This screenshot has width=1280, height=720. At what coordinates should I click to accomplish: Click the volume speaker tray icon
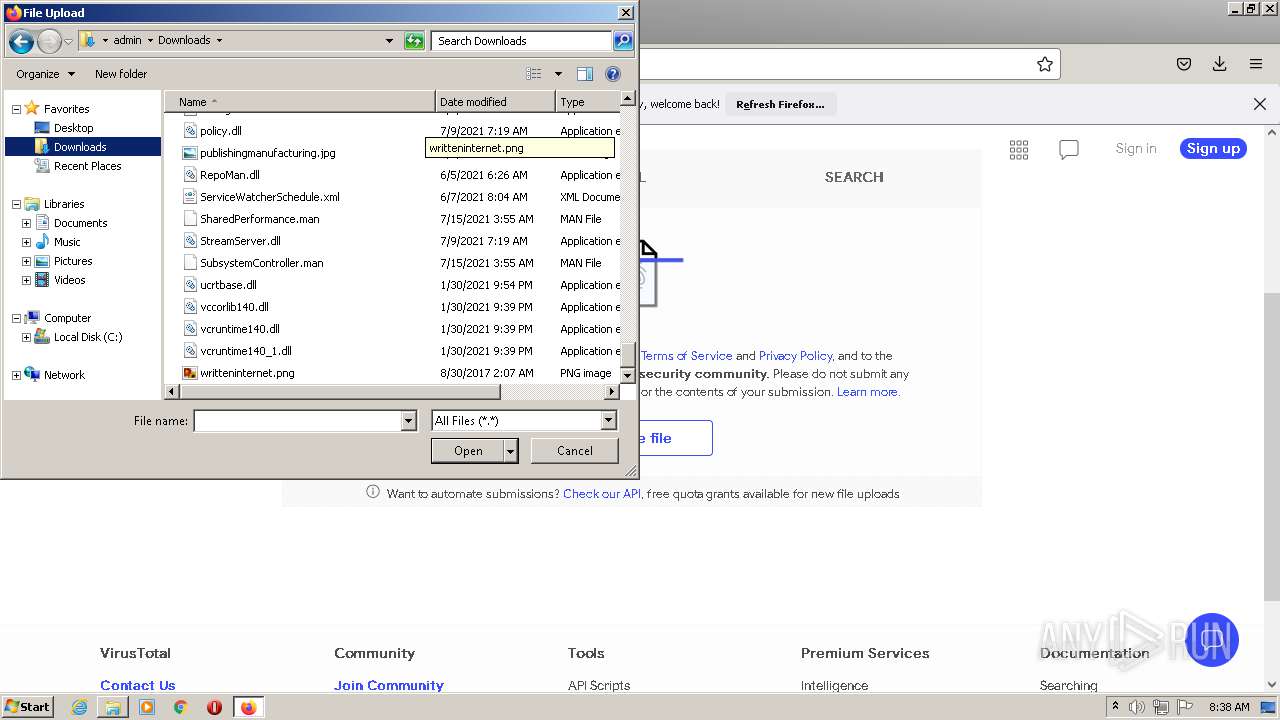[x=1137, y=707]
